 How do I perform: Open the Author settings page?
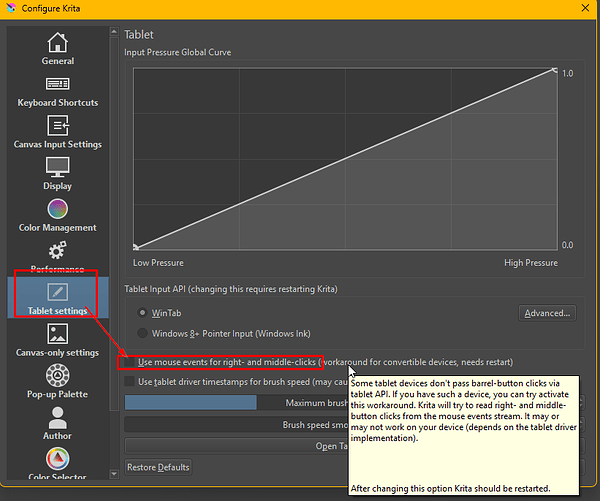click(57, 424)
